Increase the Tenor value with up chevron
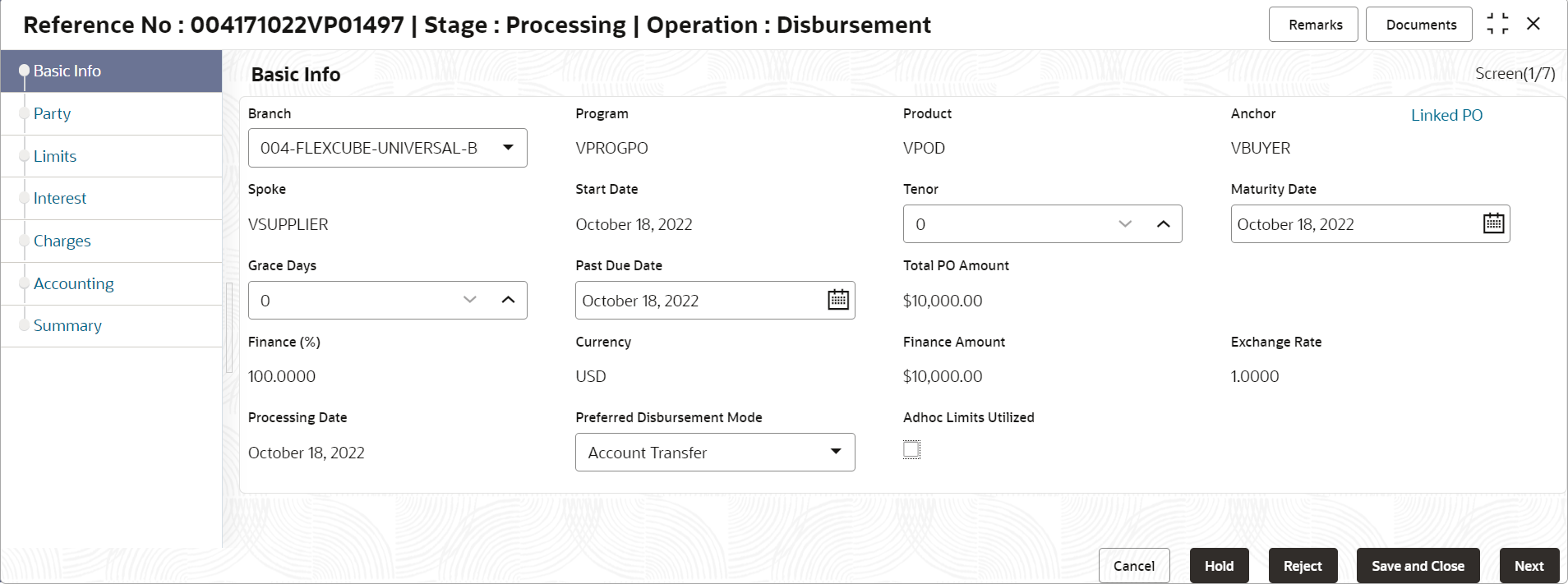1568x584 pixels. pyautogui.click(x=1163, y=224)
